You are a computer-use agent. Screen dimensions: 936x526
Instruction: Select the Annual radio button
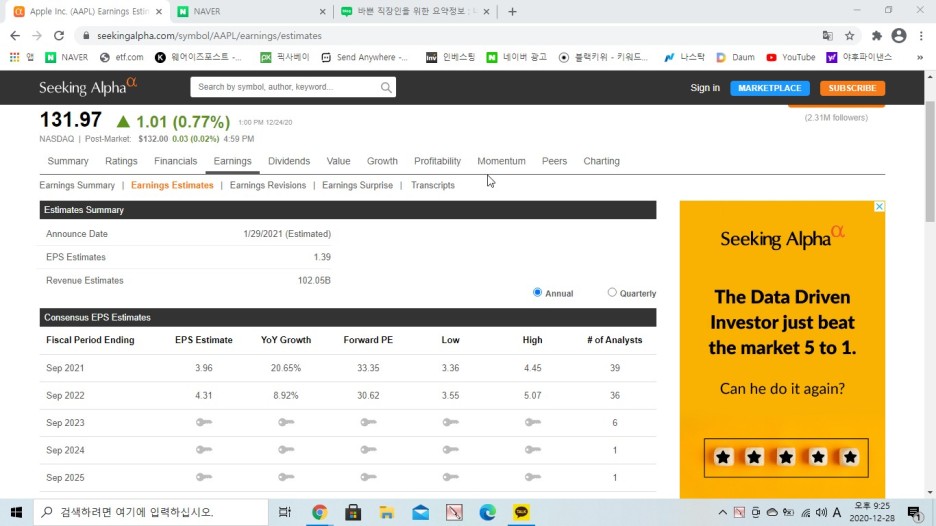coord(537,293)
